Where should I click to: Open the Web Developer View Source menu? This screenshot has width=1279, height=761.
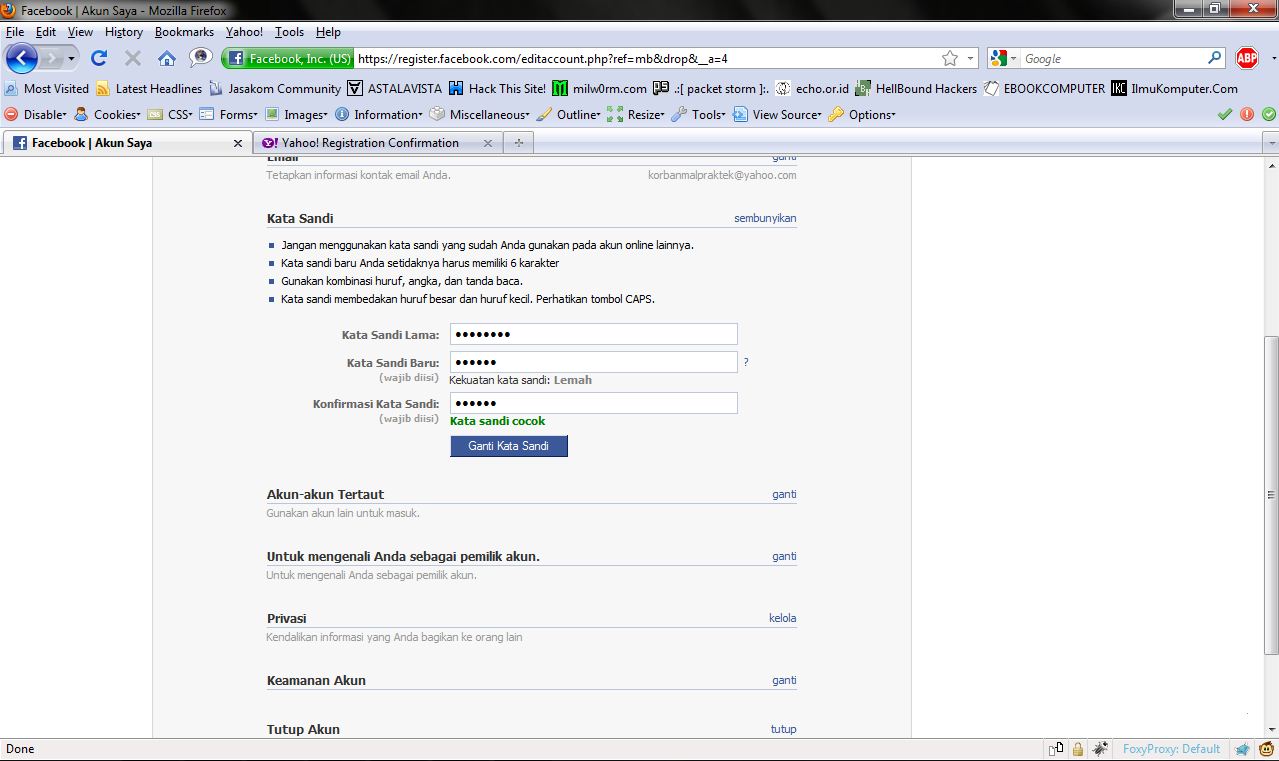click(778, 114)
